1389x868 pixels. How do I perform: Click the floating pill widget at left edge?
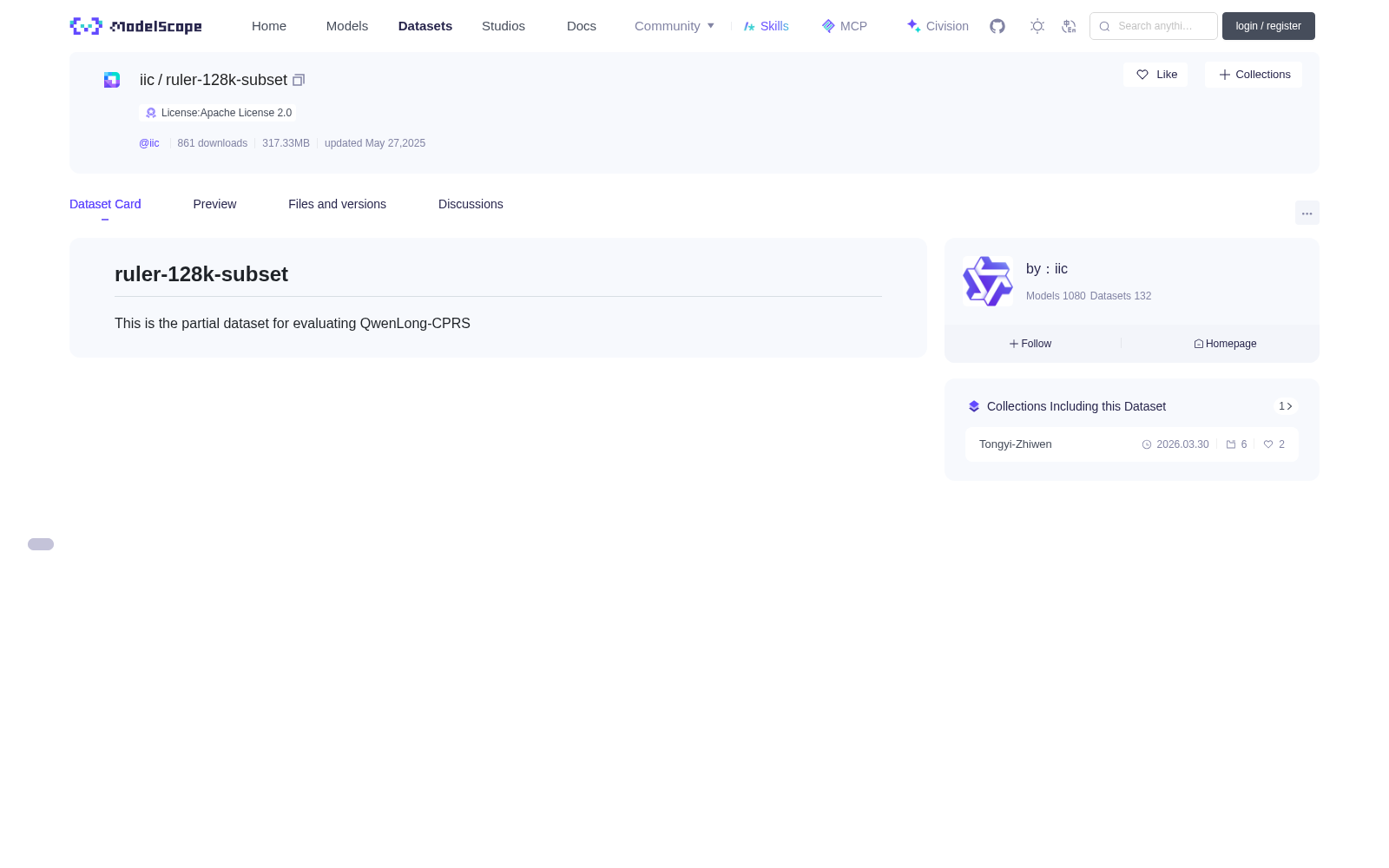tap(41, 544)
